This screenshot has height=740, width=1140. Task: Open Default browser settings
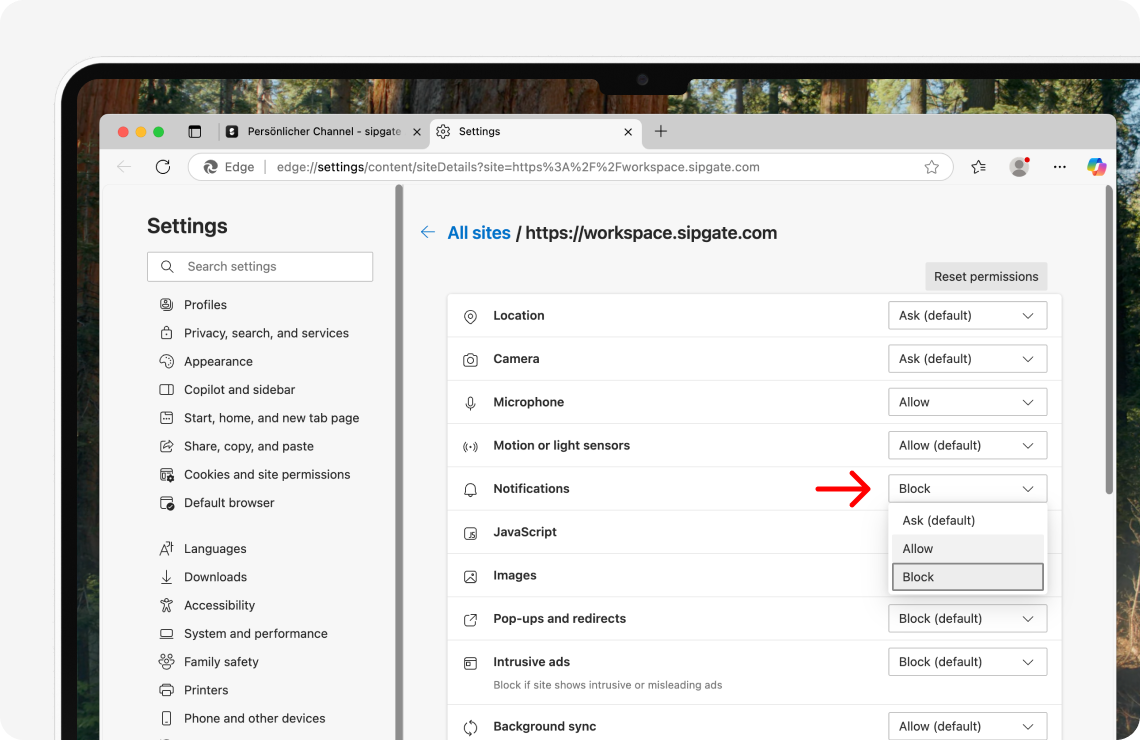217,503
